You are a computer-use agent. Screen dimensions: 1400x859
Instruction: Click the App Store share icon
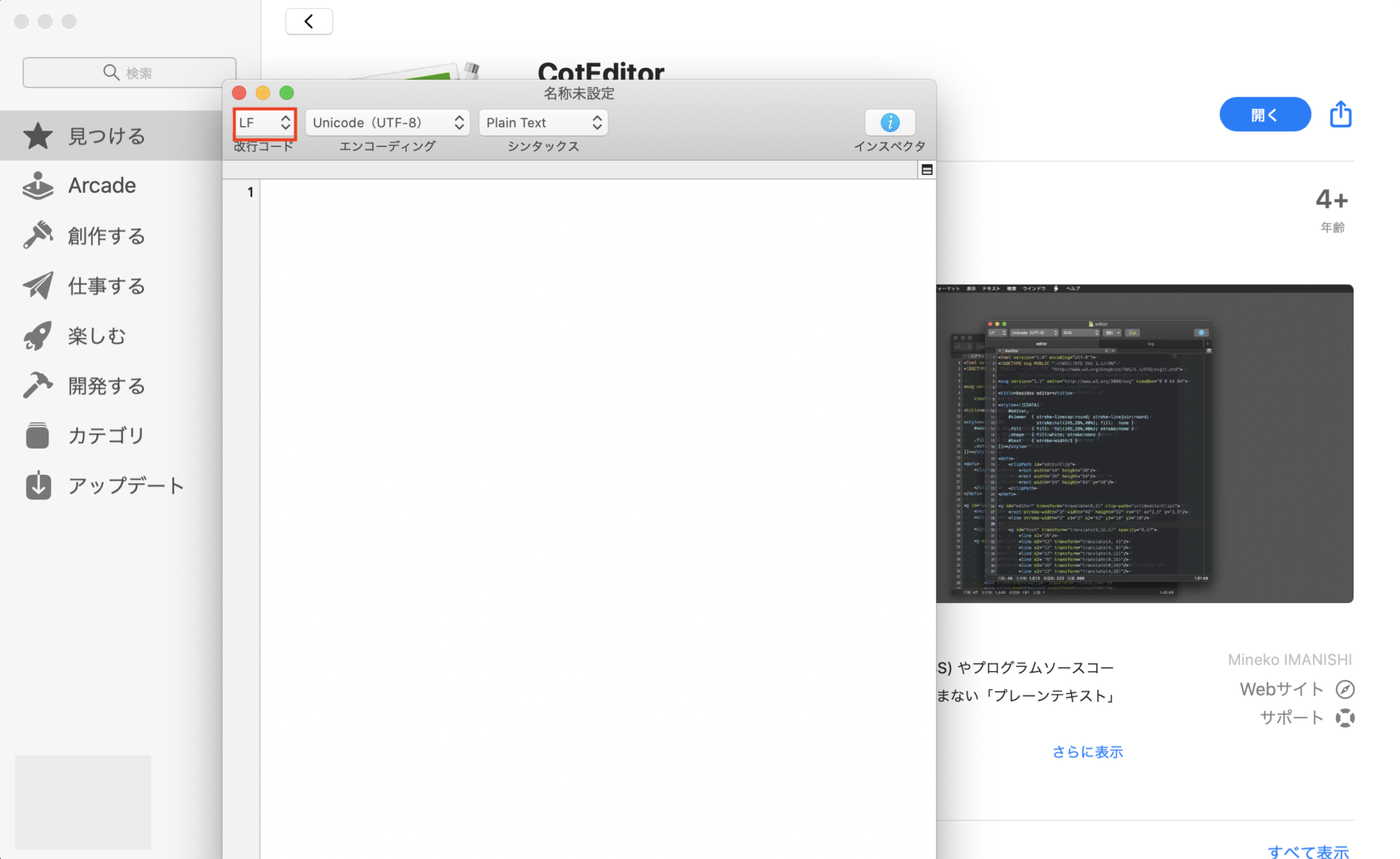coord(1341,114)
